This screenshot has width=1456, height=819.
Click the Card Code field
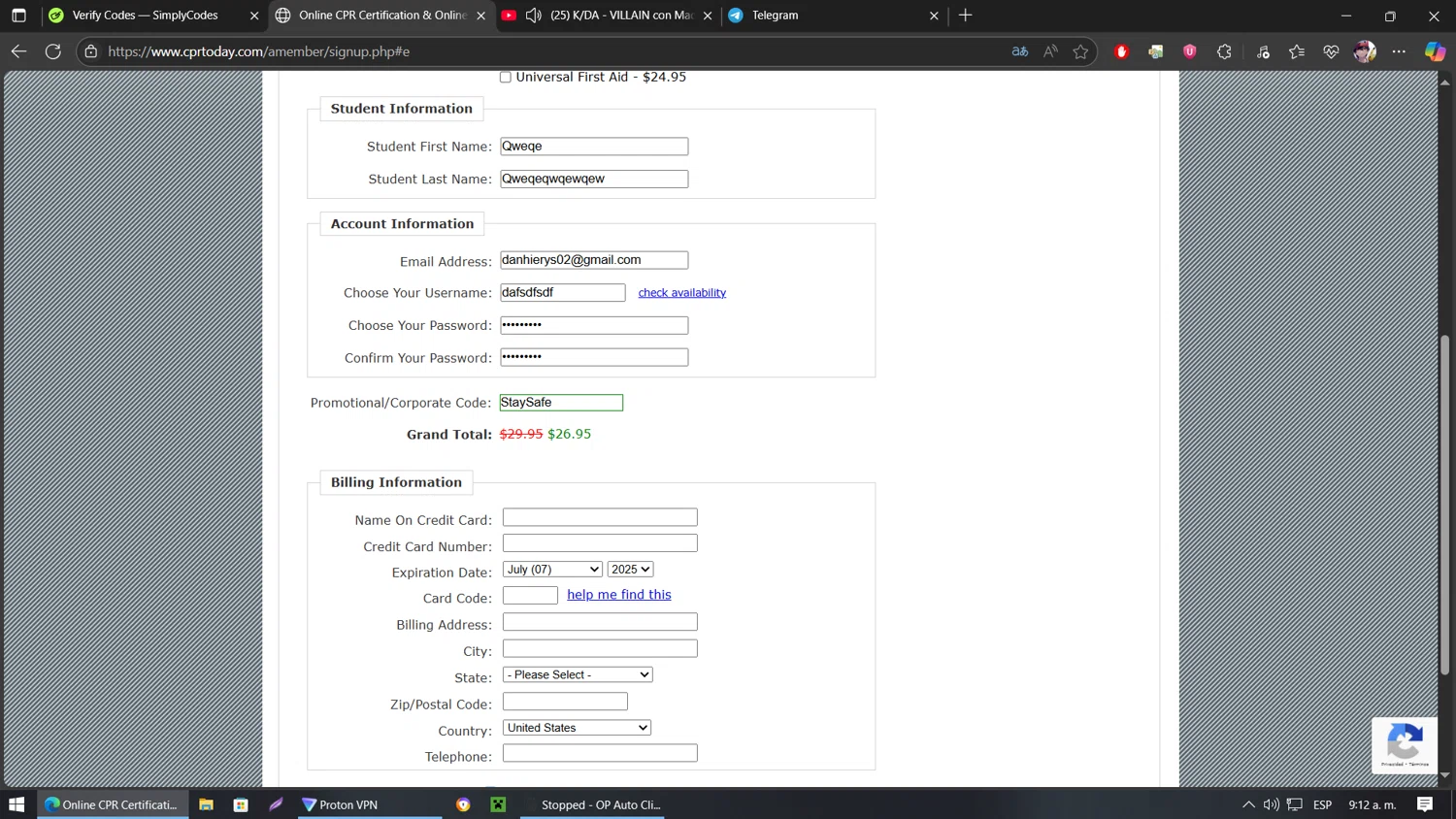coord(530,596)
